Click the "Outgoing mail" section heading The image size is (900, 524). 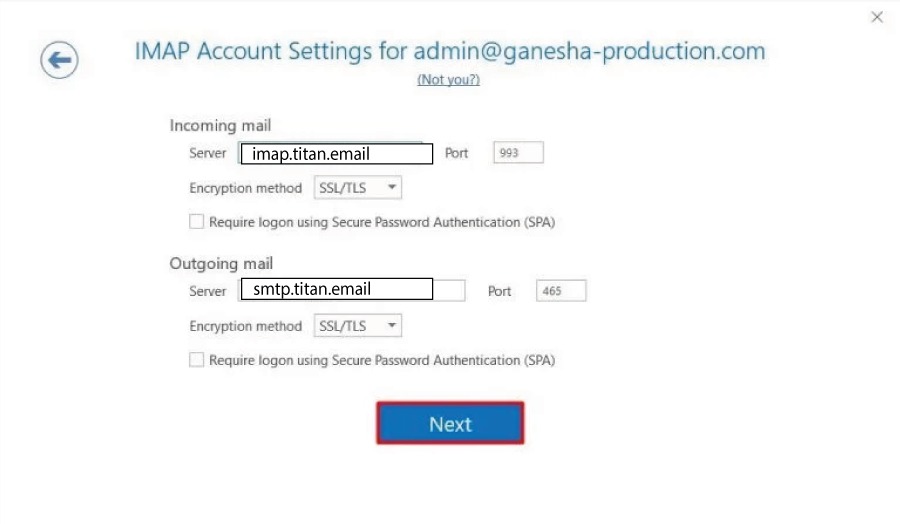point(221,264)
